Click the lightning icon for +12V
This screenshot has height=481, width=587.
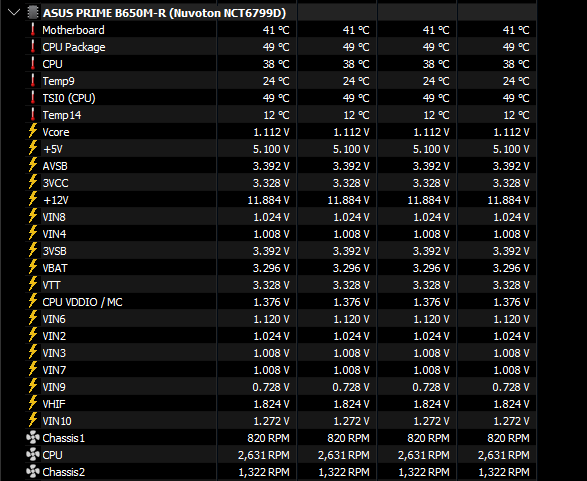point(33,200)
